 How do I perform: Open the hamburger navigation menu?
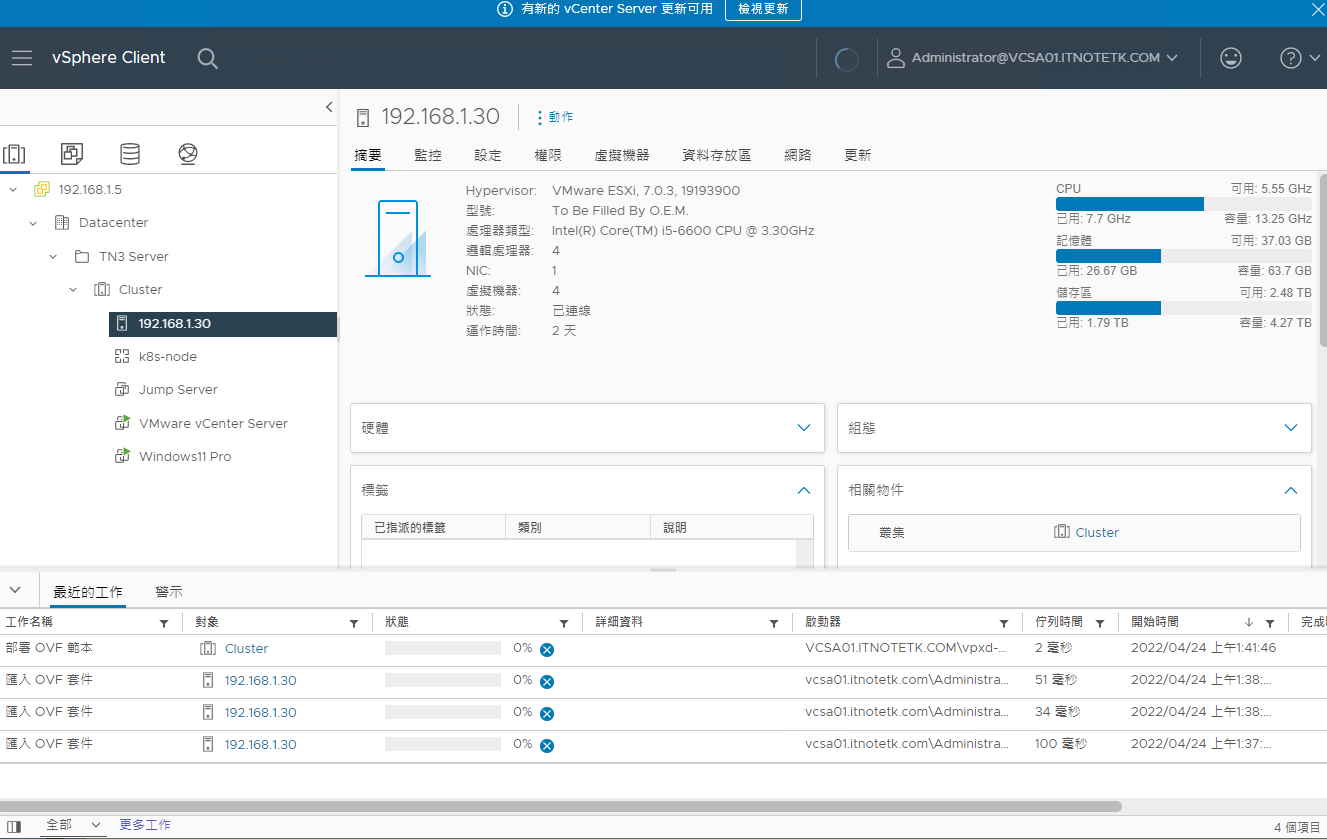(x=22, y=58)
